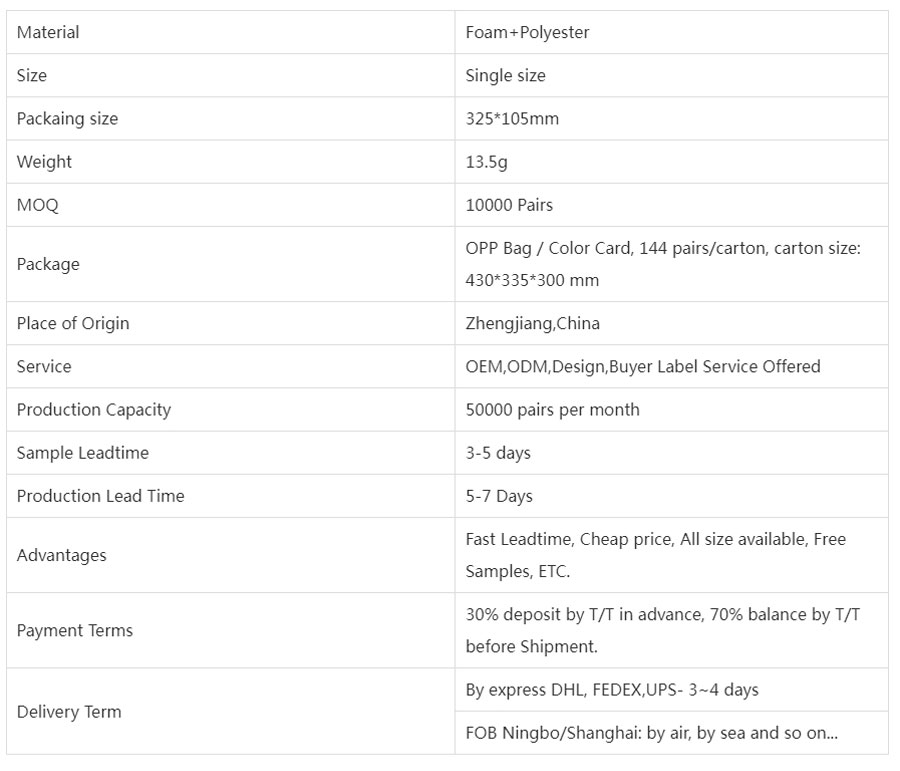Select 50000 pairs per month value

point(552,409)
